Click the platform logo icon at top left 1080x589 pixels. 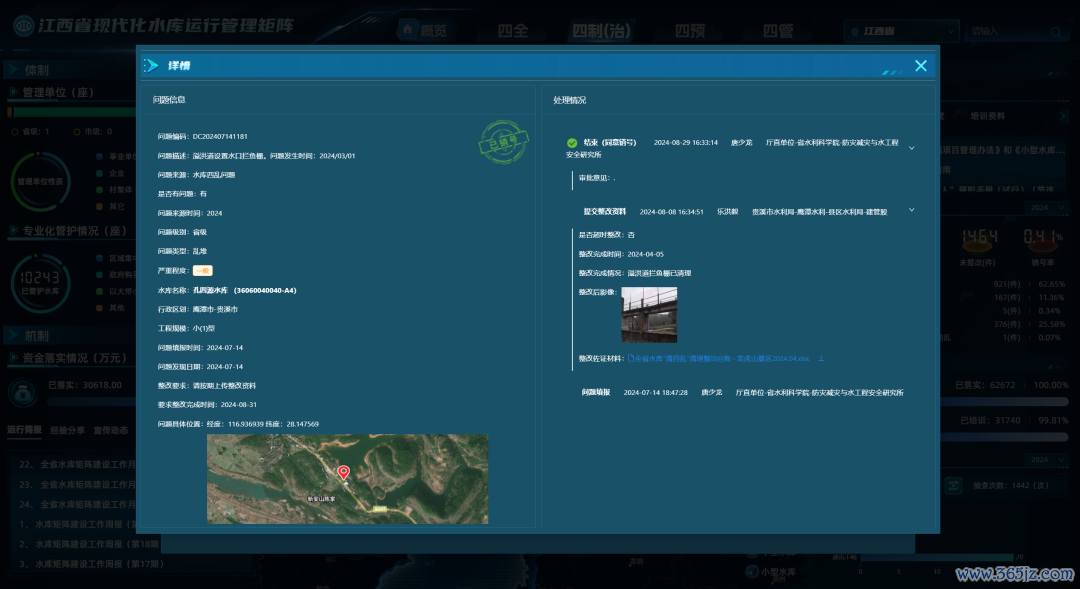pyautogui.click(x=23, y=26)
